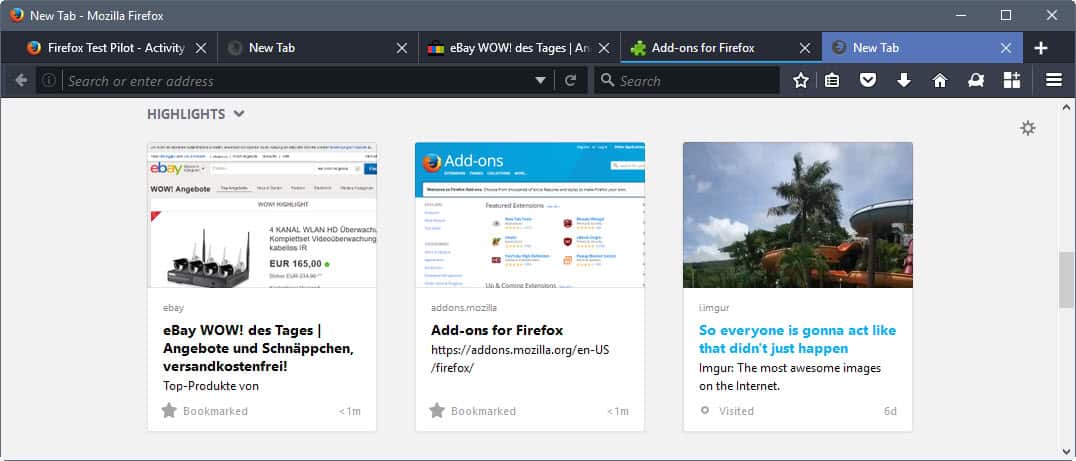
Task: Open Add-ons for Firefox highlight title
Action: tap(497, 330)
